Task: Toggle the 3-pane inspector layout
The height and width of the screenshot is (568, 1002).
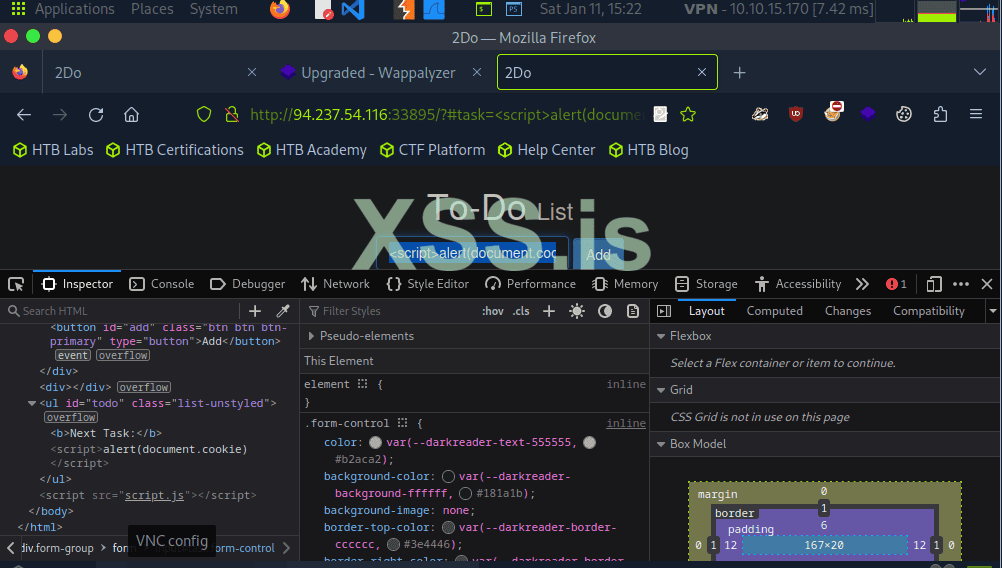Action: pos(664,311)
